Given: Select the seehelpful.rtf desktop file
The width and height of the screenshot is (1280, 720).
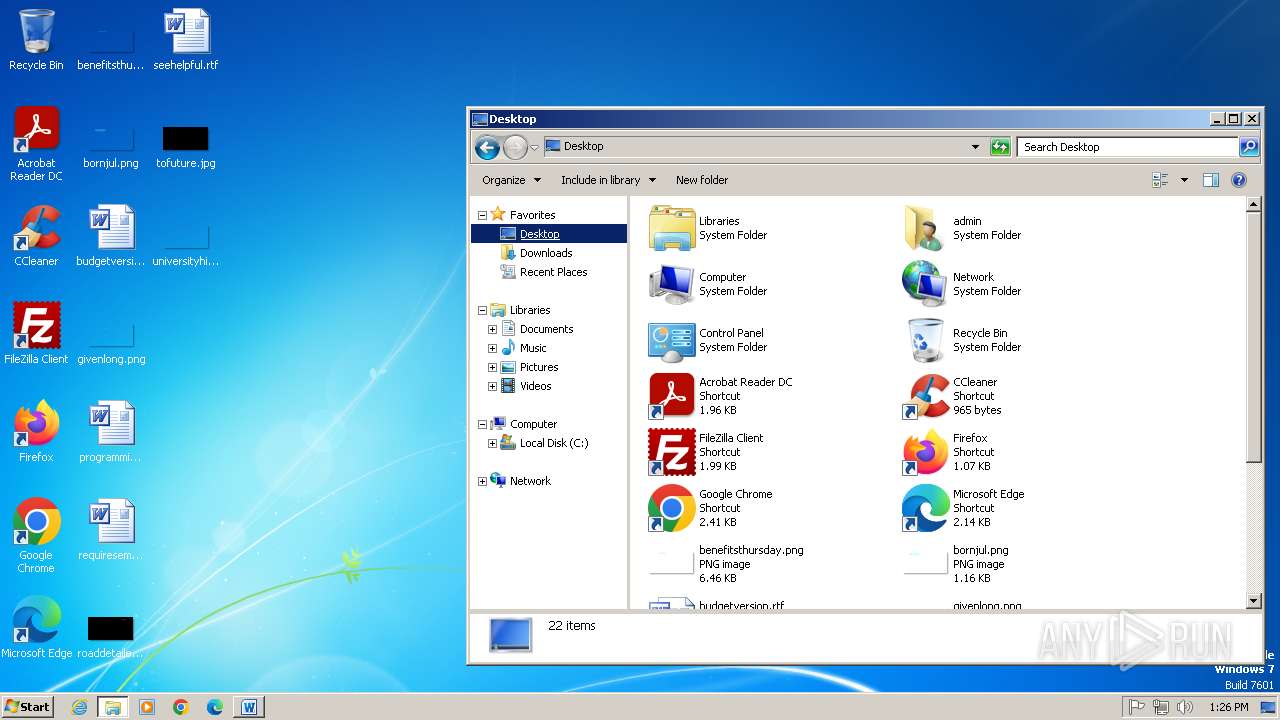Looking at the screenshot, I should point(186,40).
